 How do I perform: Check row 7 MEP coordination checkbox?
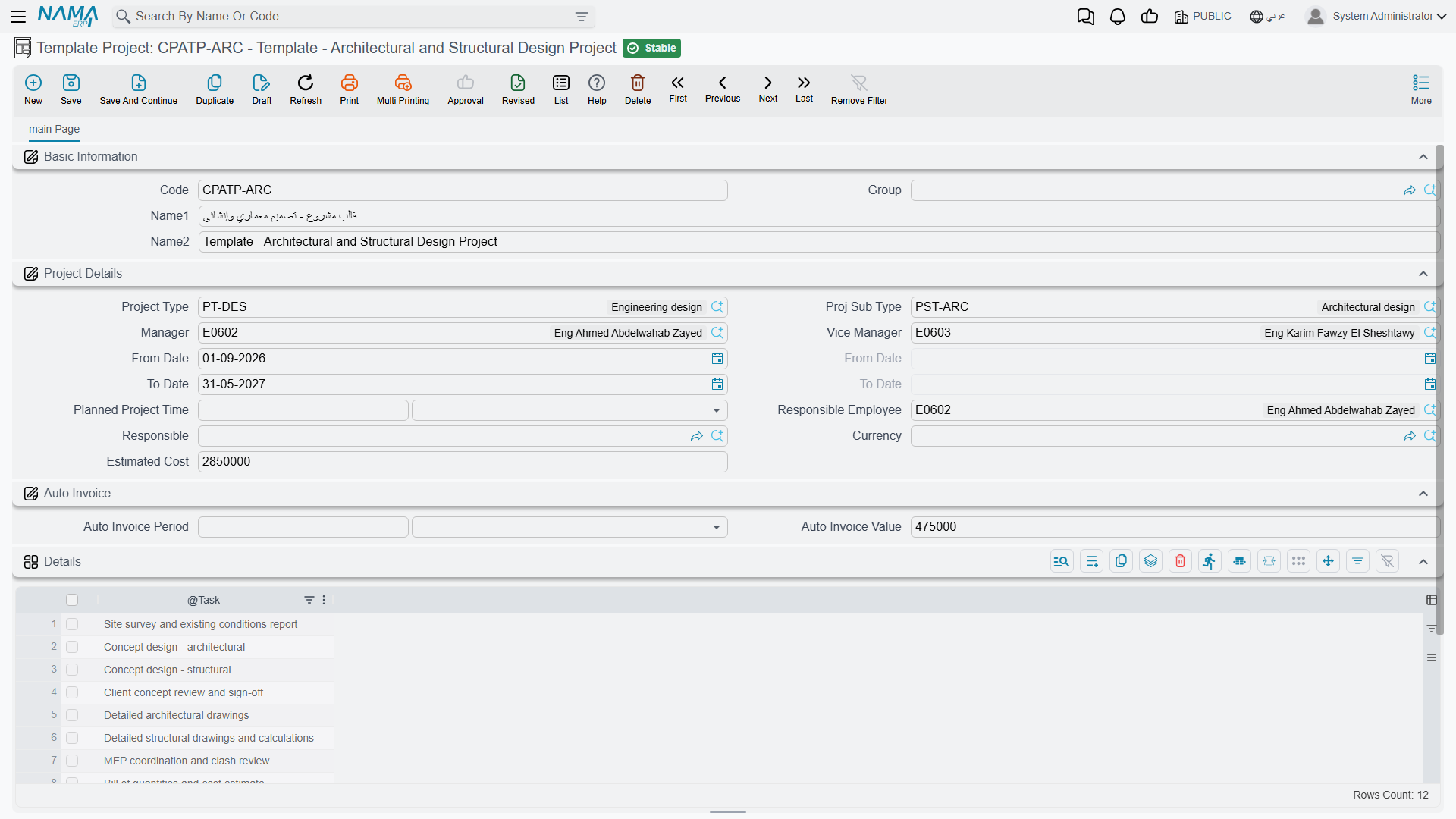point(72,761)
